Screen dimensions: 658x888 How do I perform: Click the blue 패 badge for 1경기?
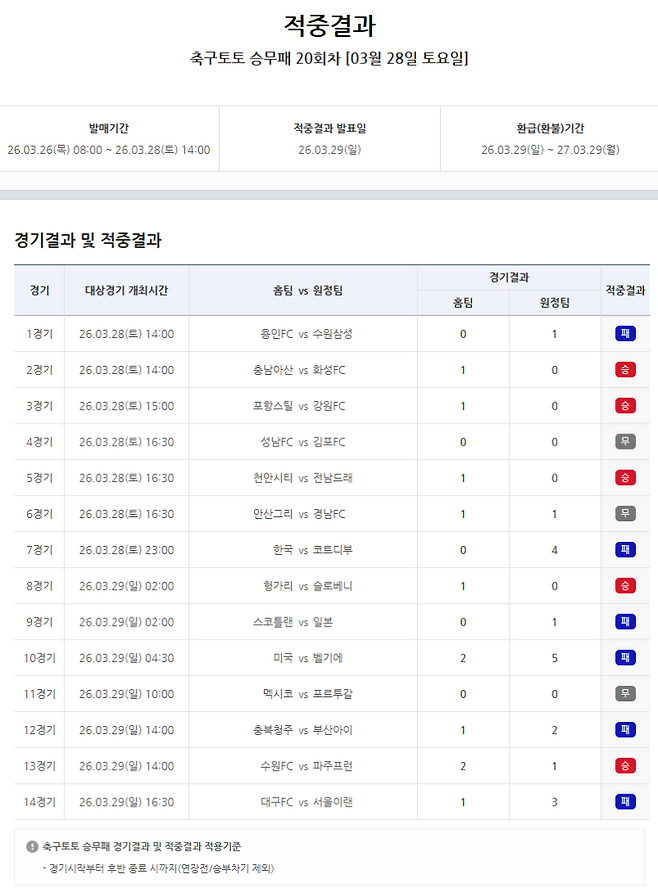tap(625, 334)
